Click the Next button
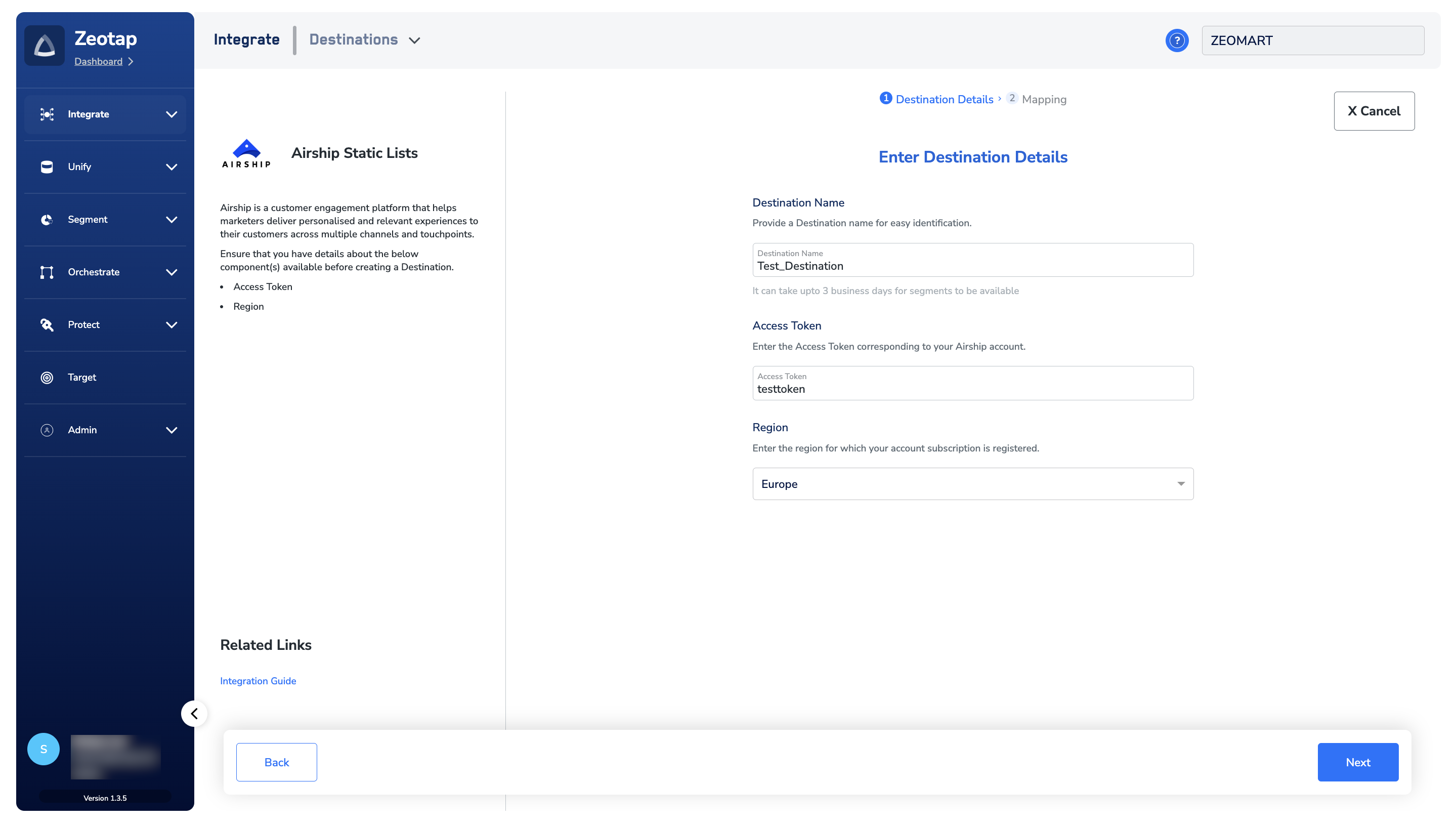This screenshot has height=825, width=1456. pyautogui.click(x=1357, y=762)
